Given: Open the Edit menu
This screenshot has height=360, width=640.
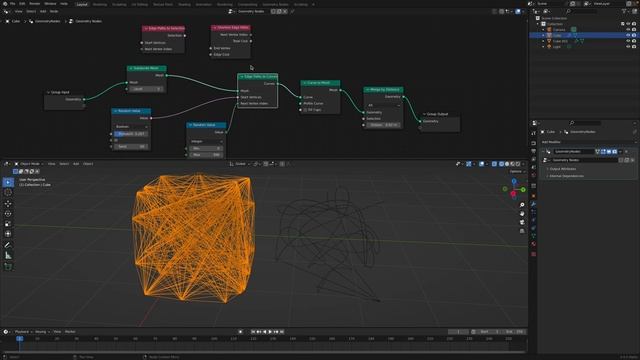Looking at the screenshot, I should (22, 4).
